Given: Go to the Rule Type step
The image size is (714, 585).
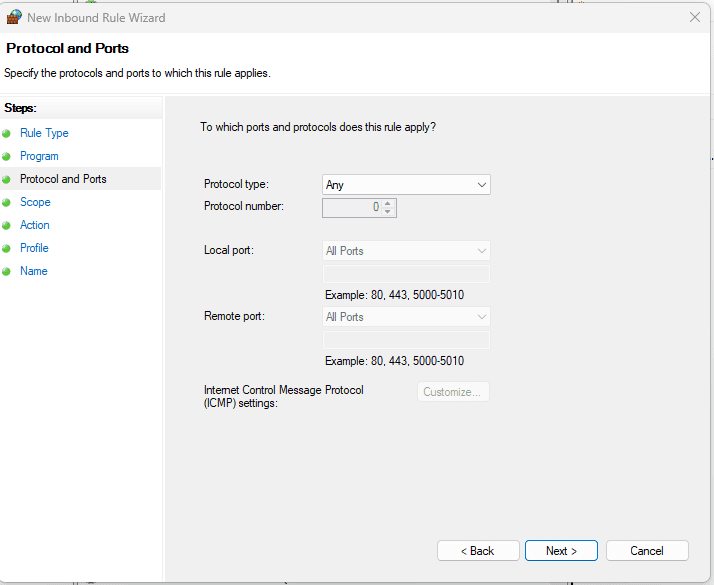Looking at the screenshot, I should 44,133.
